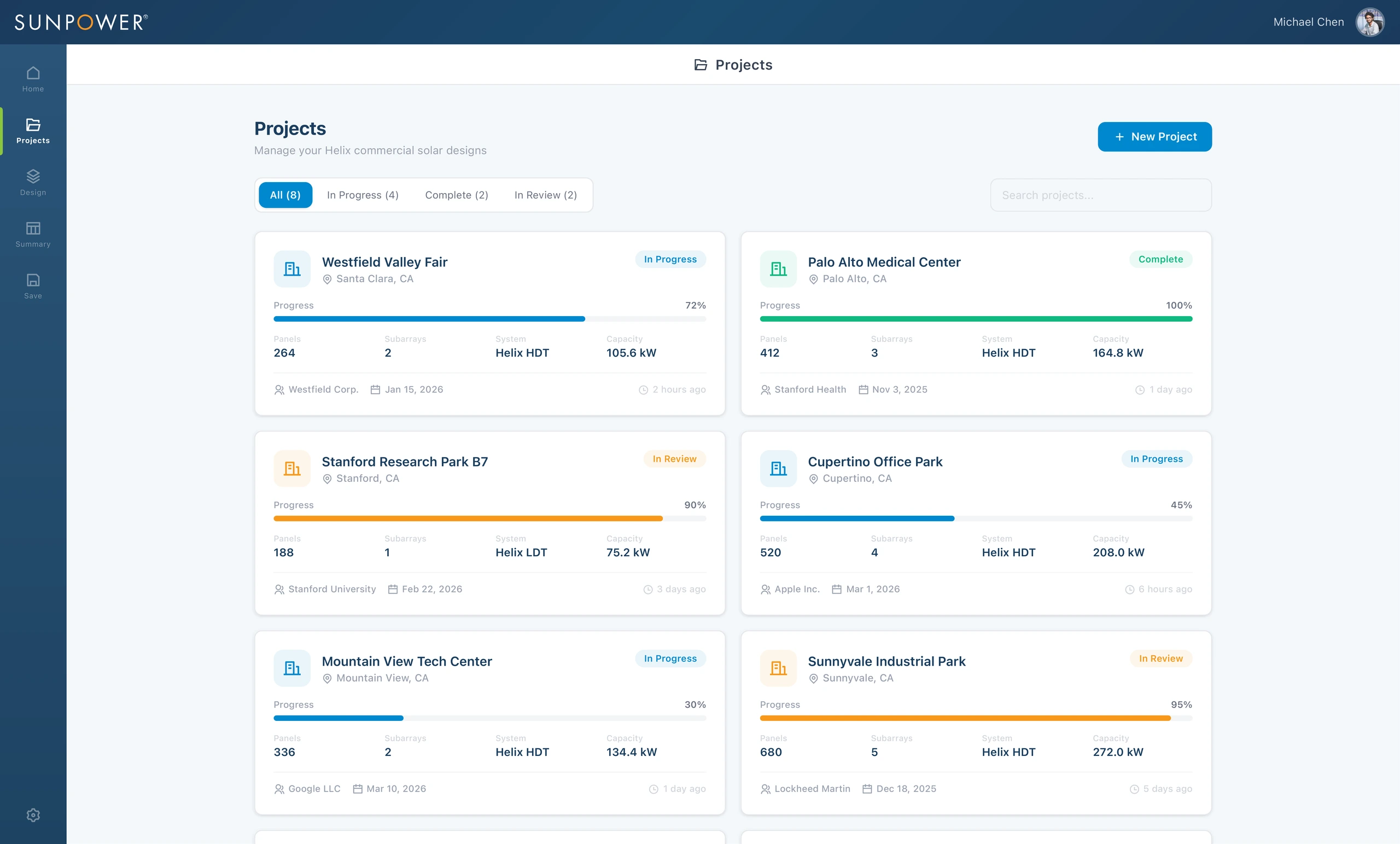This screenshot has height=844, width=1400.
Task: Click the Westfield Valley Fair building icon
Action: click(x=292, y=269)
